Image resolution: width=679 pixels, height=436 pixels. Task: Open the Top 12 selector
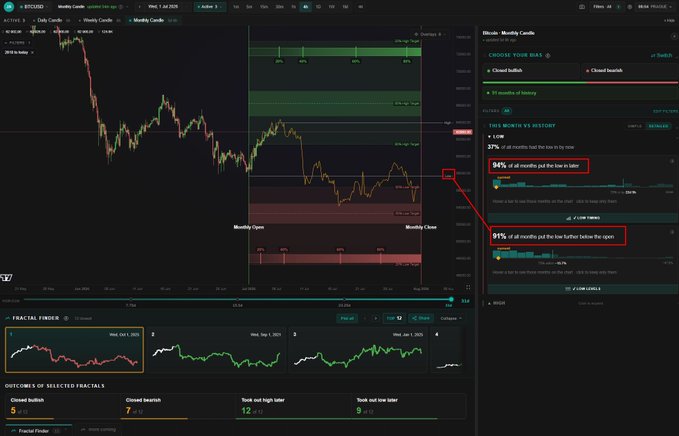click(394, 318)
